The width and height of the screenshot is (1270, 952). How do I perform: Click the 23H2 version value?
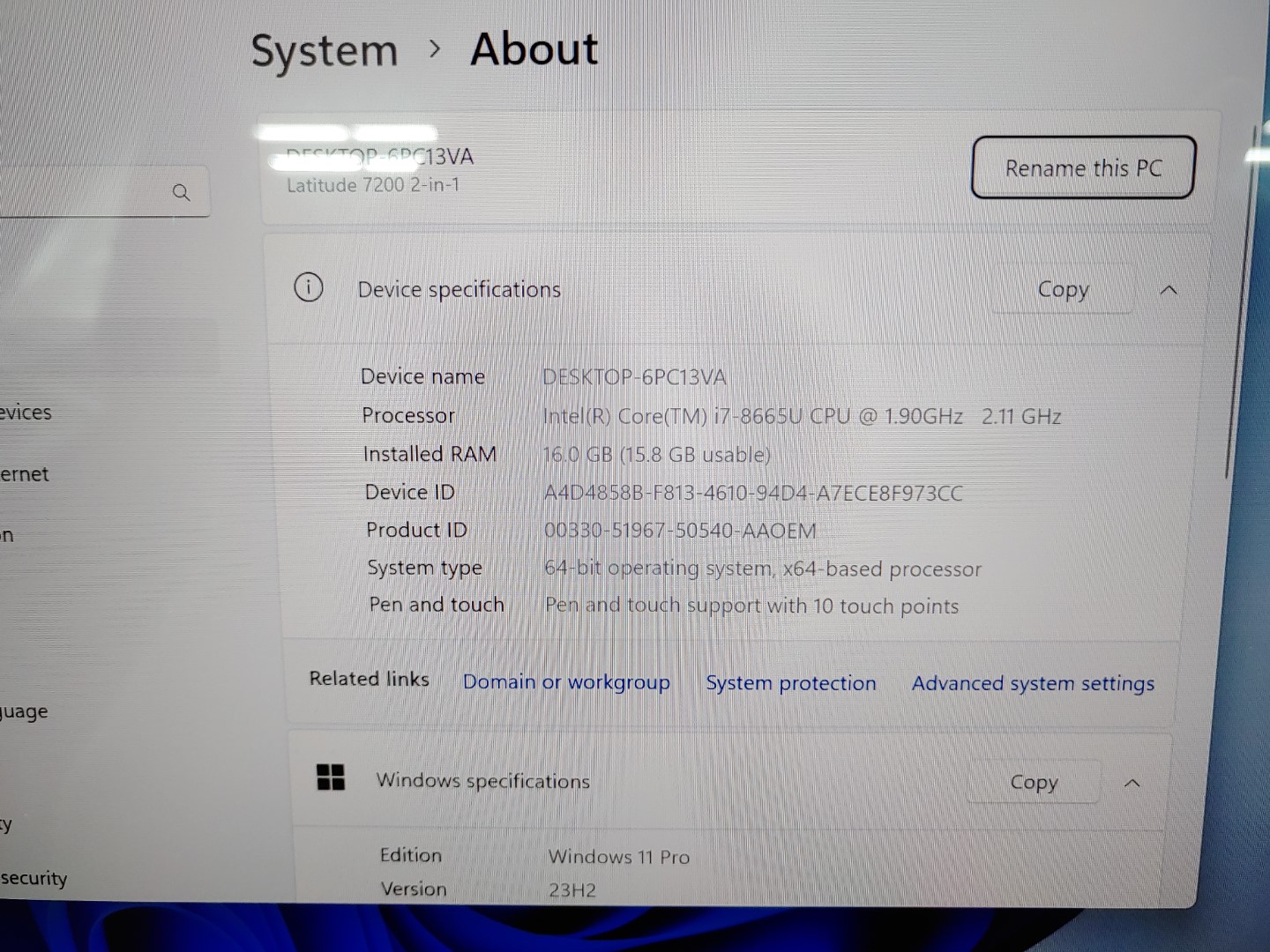point(572,890)
